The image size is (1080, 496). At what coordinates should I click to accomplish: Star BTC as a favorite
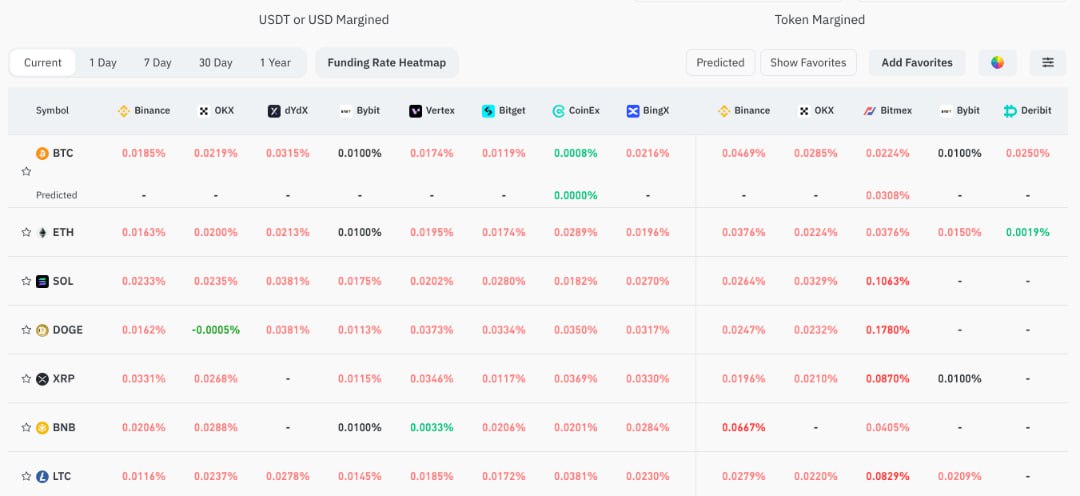26,172
